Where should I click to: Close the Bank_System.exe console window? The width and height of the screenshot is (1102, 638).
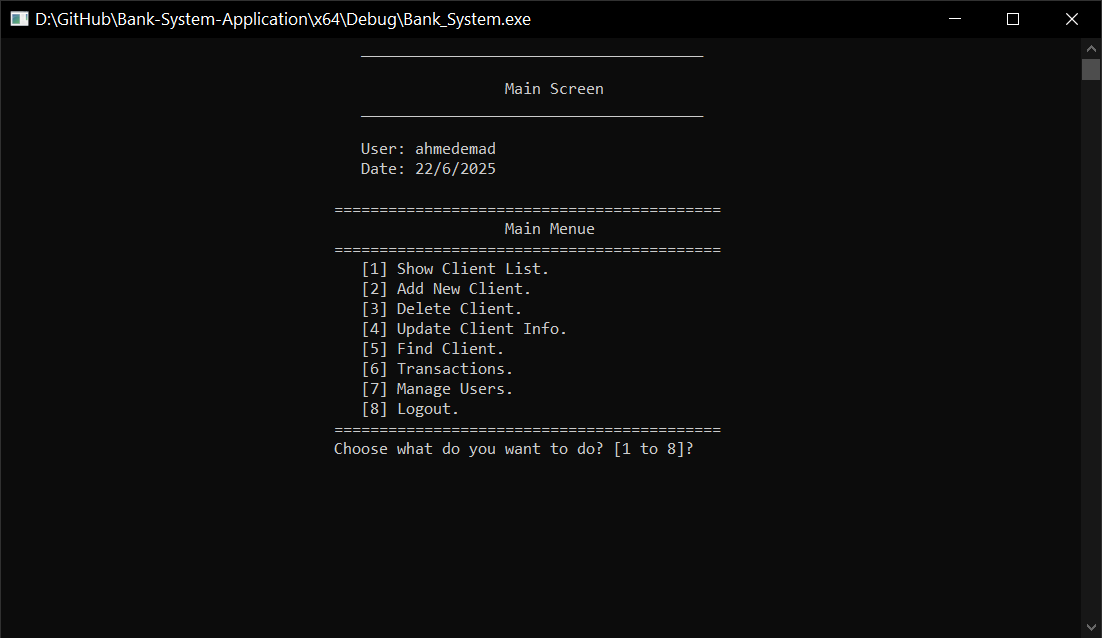click(1072, 19)
